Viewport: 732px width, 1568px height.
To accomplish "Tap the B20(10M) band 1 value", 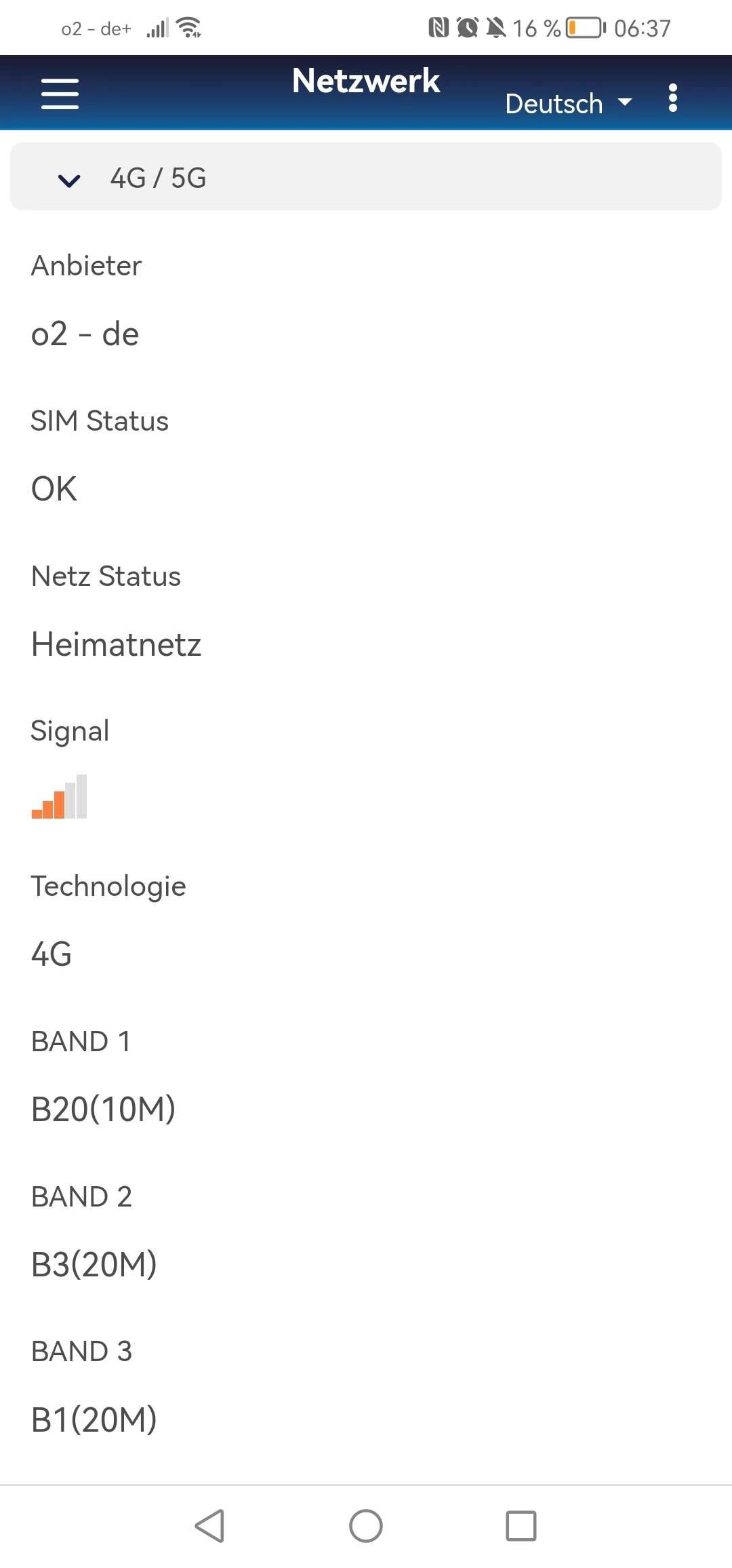I will pyautogui.click(x=104, y=1110).
